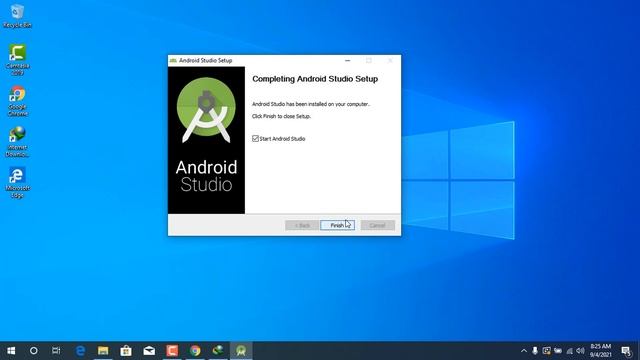Select the Internet Download Manager desktop shortcut
The width and height of the screenshot is (640, 360).
(17, 142)
